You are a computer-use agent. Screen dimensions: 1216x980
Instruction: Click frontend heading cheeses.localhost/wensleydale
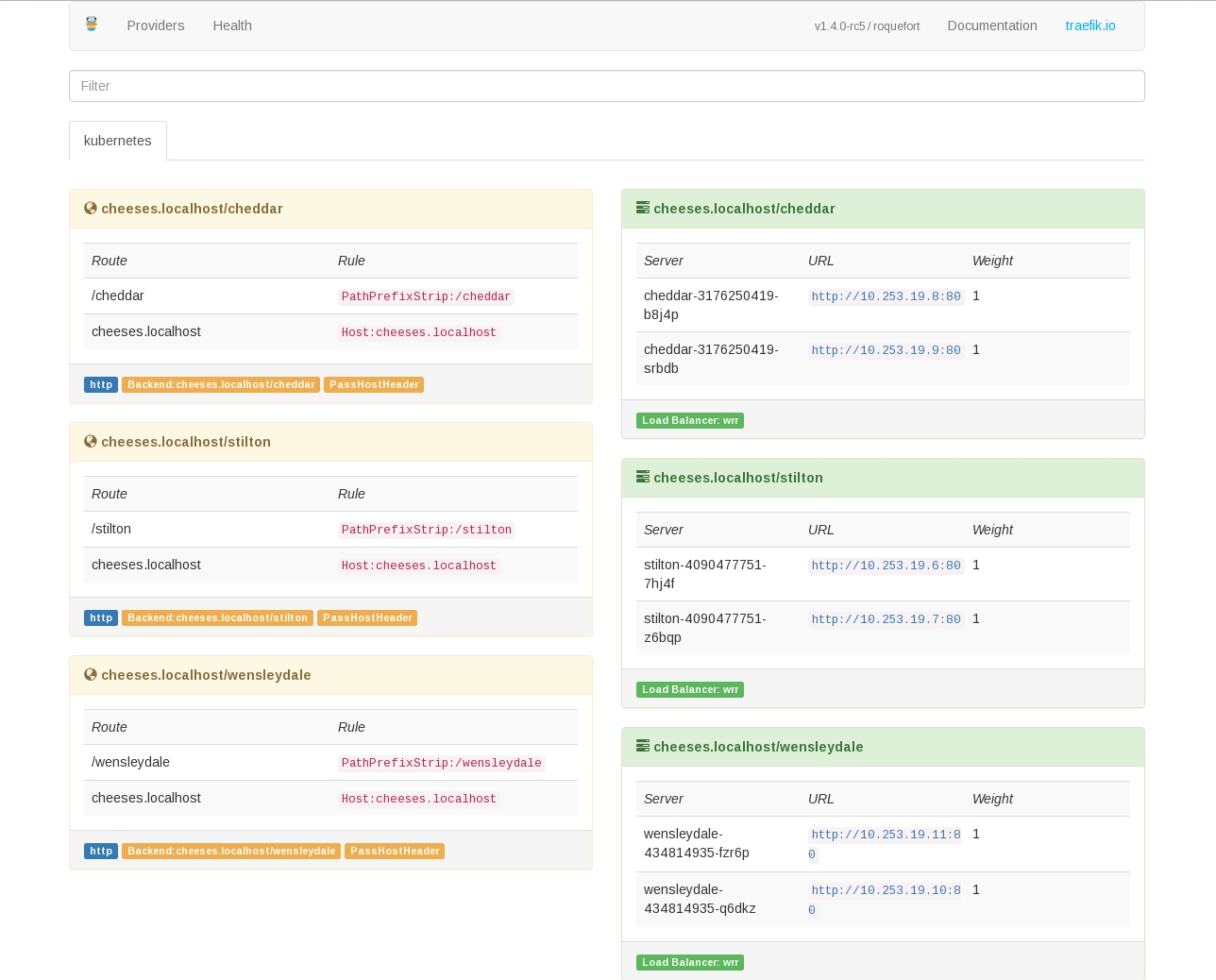pyautogui.click(x=206, y=675)
